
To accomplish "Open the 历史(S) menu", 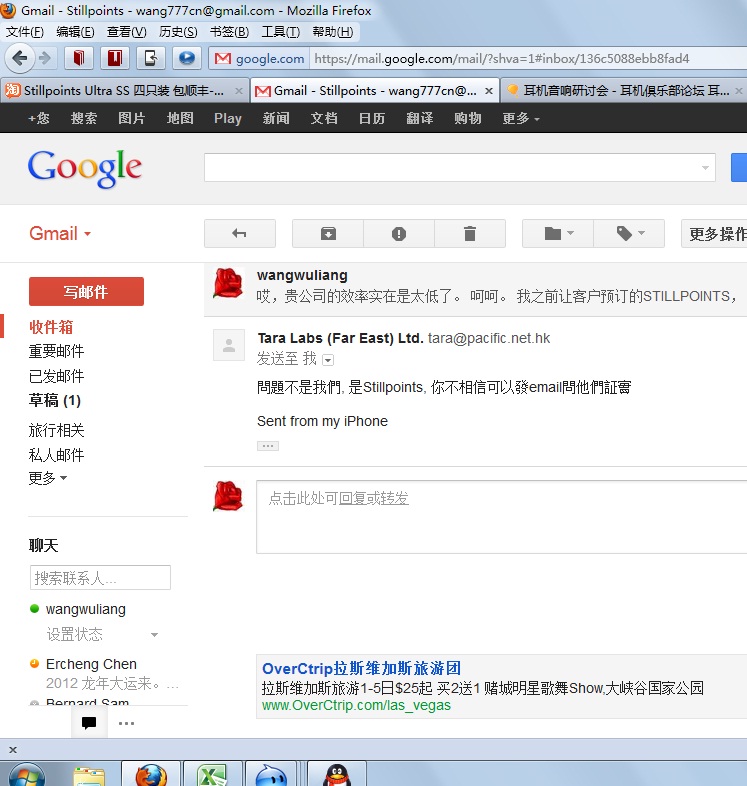I will point(178,32).
